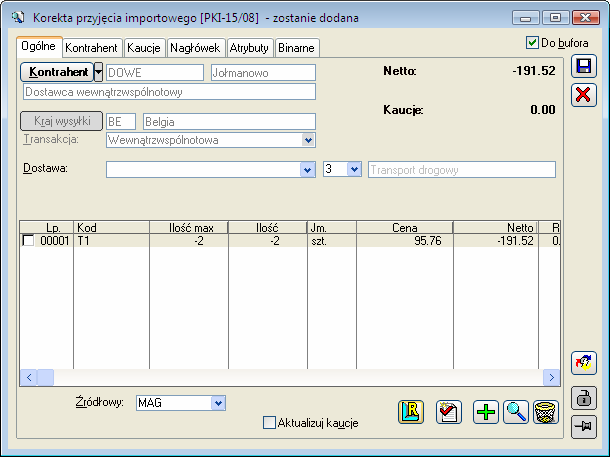
Task: Go to the Atrybuty tab
Action: click(x=249, y=48)
